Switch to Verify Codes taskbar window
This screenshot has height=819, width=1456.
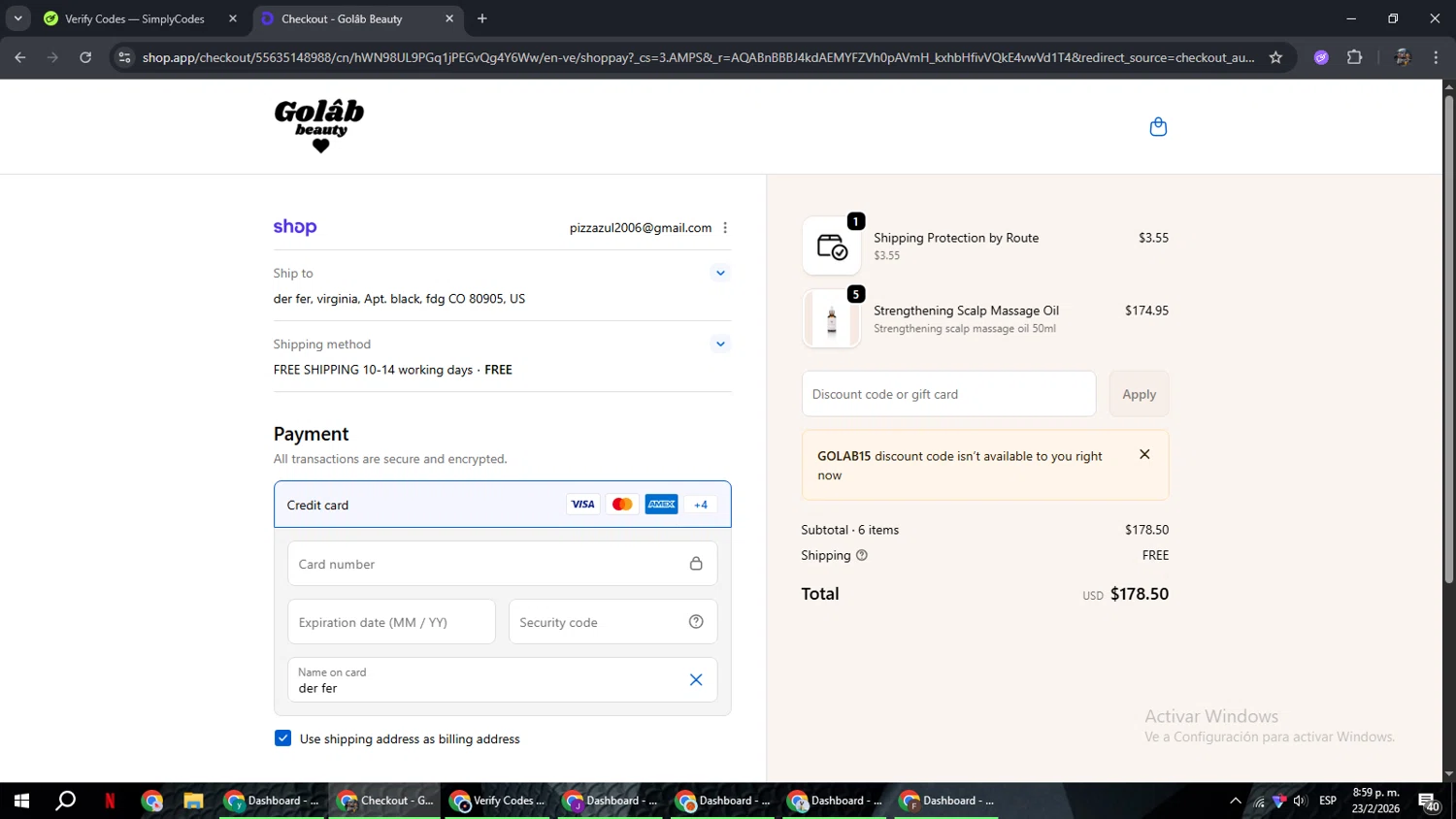[x=496, y=801]
